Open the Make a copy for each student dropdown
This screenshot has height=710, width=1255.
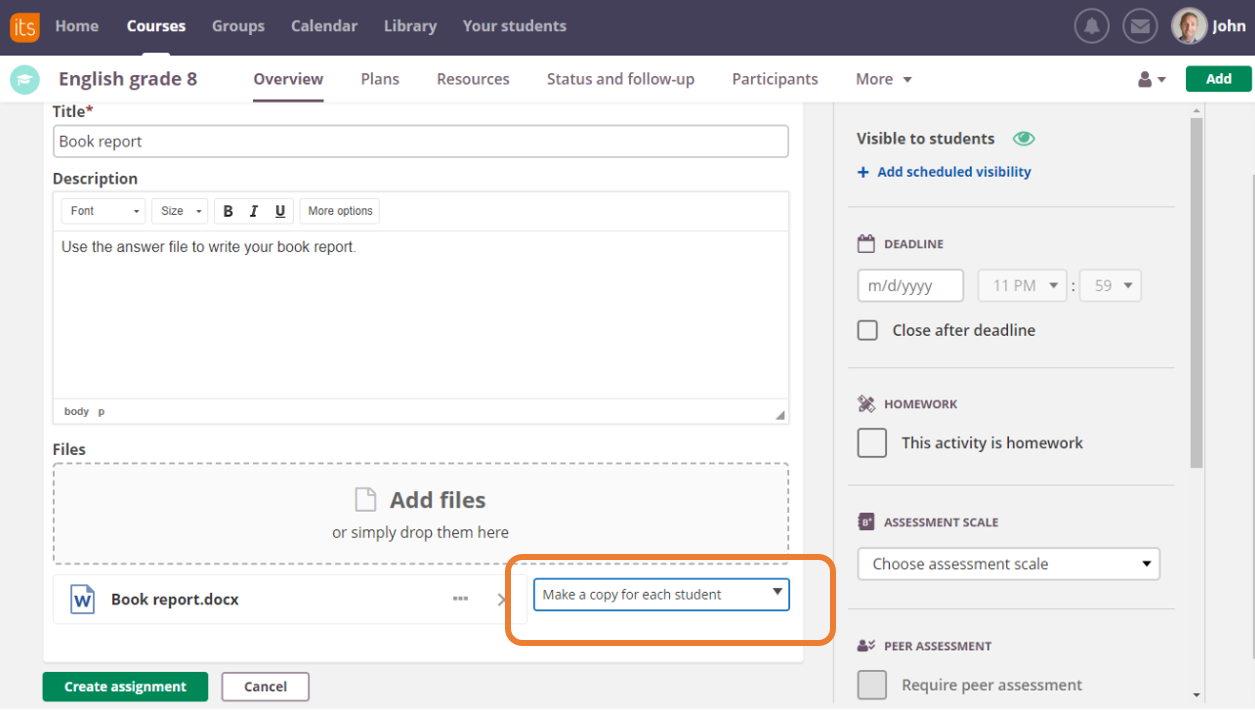coord(661,594)
